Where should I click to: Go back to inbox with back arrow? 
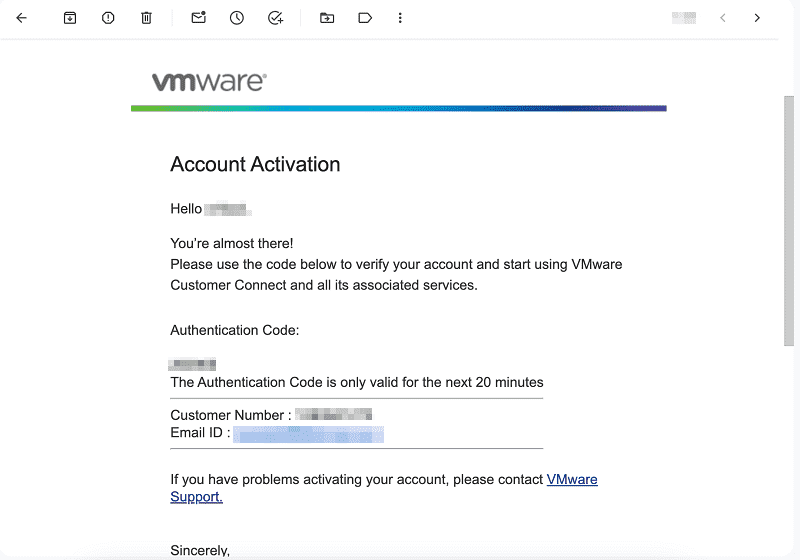21,18
